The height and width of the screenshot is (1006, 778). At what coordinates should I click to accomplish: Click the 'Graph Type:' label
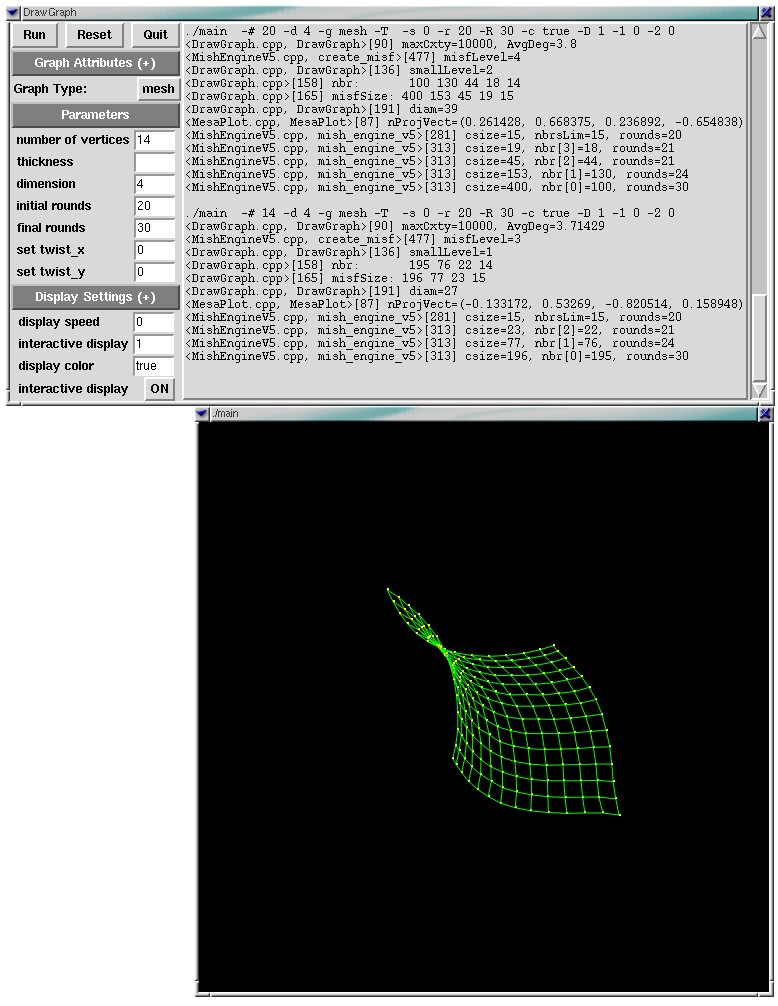(x=50, y=89)
